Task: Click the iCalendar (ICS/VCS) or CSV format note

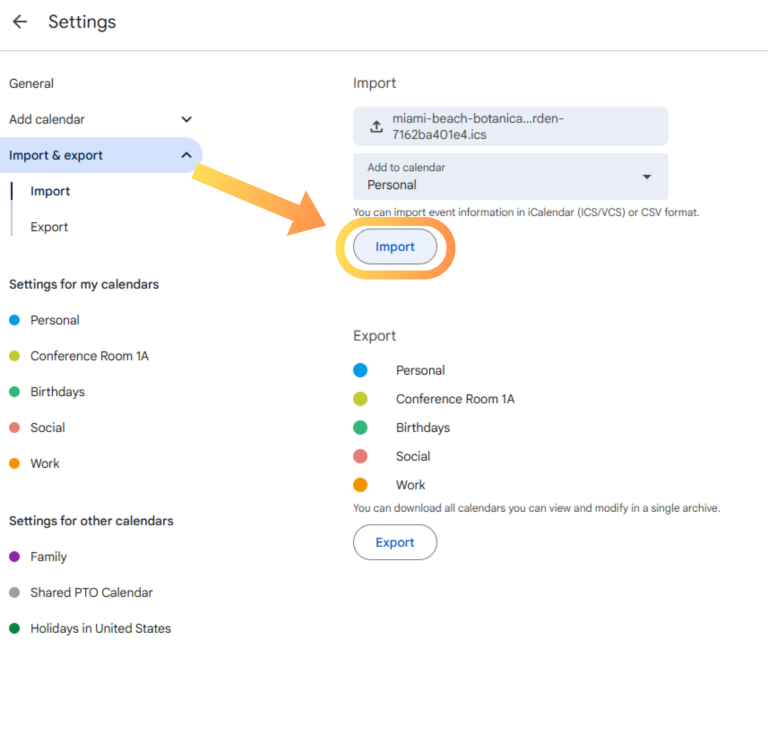Action: click(x=526, y=213)
